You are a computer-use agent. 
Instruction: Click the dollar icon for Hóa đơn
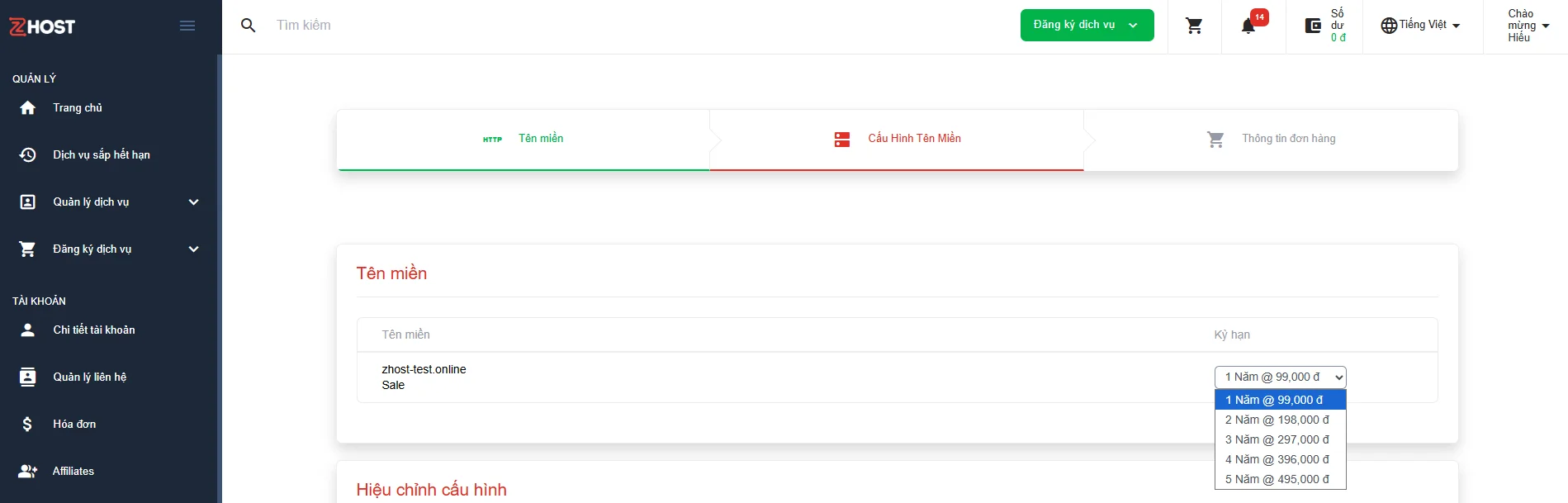[x=27, y=425]
